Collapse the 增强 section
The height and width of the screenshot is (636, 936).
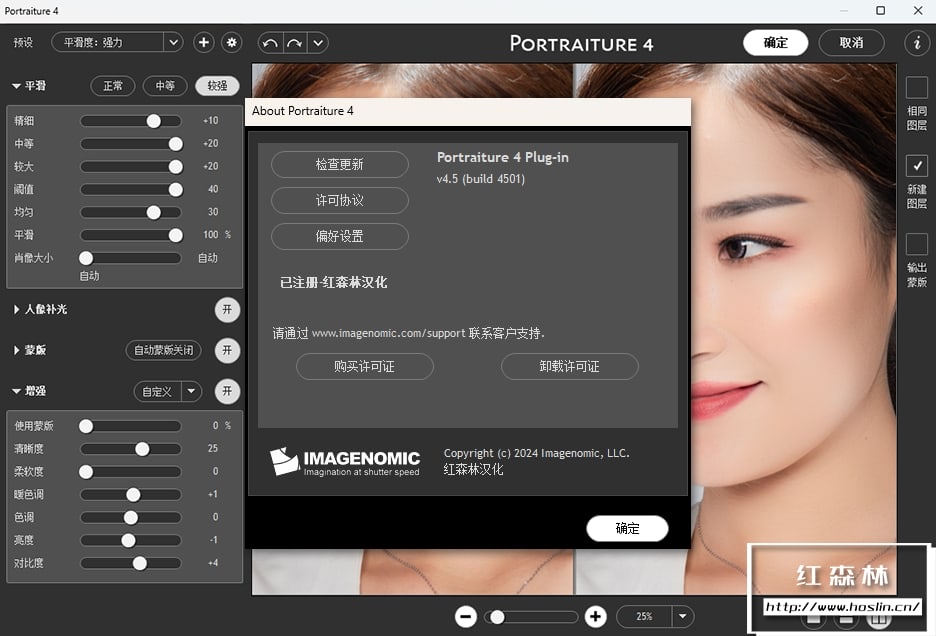coord(16,391)
